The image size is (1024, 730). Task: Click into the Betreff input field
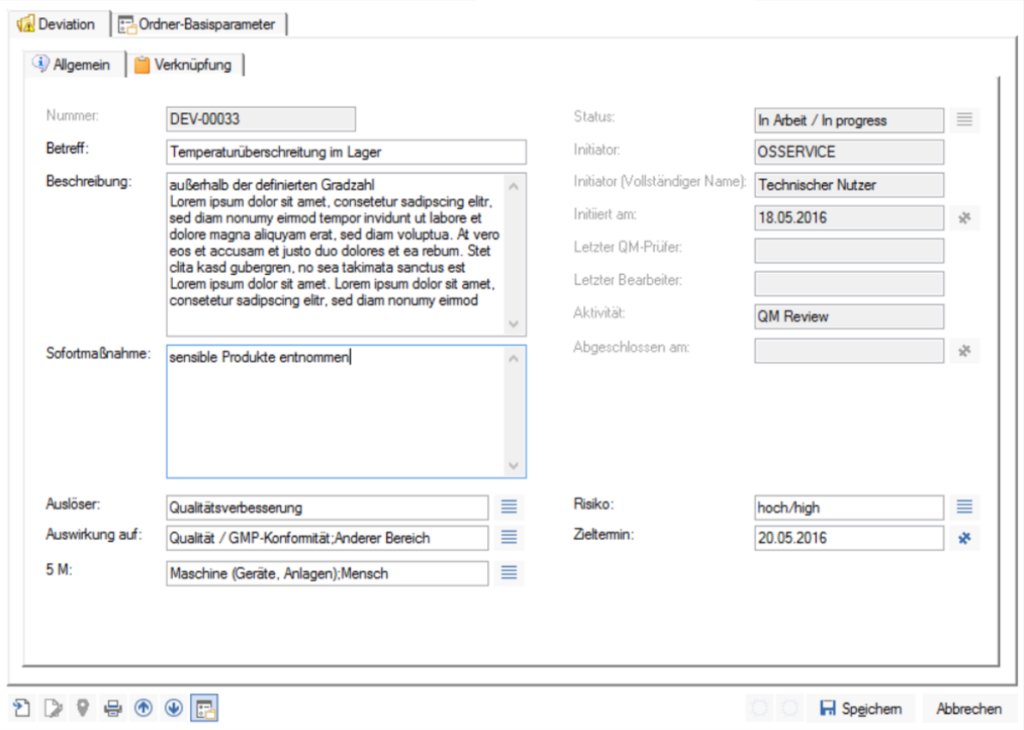tap(346, 152)
